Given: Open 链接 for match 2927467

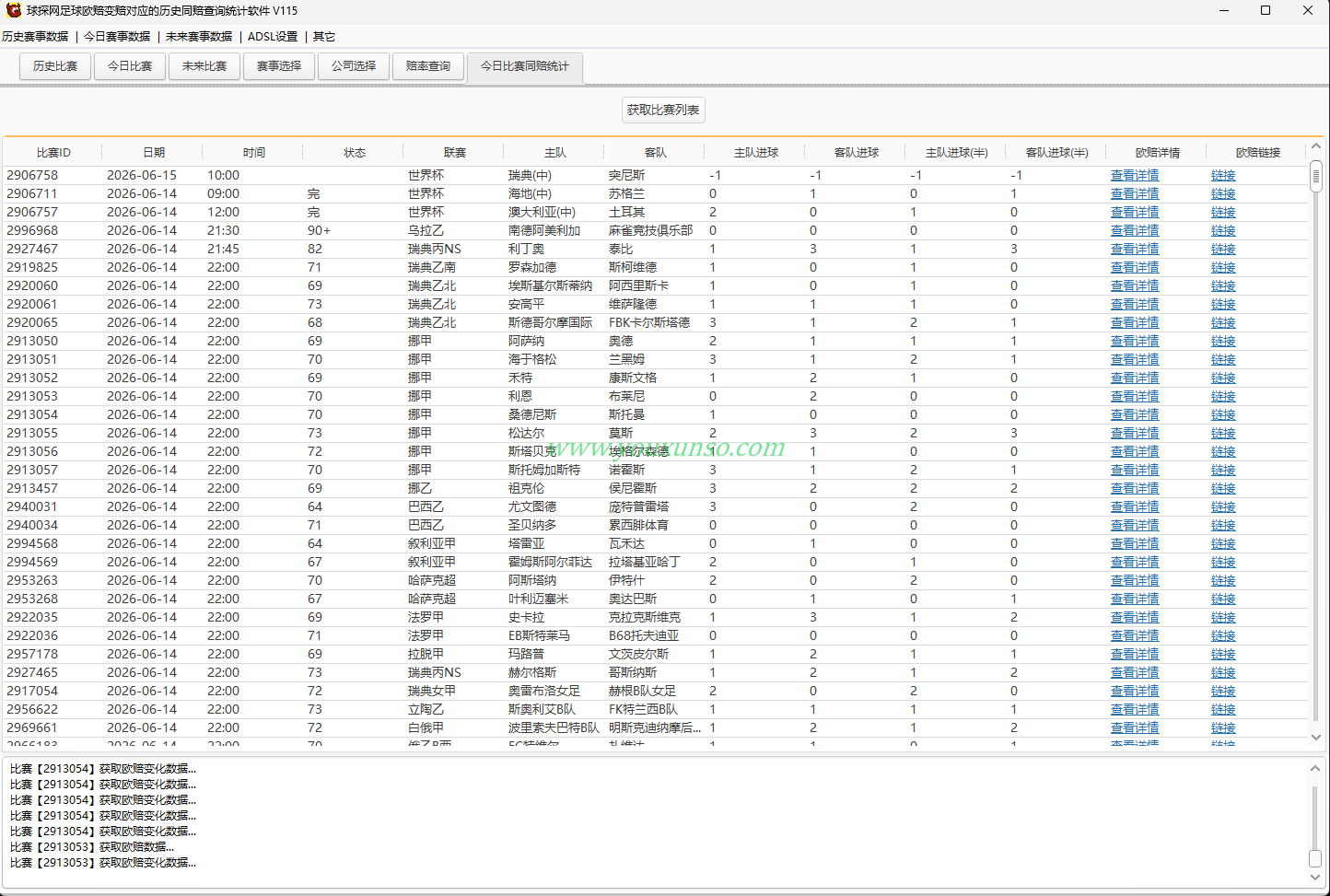Looking at the screenshot, I should pyautogui.click(x=1223, y=249).
